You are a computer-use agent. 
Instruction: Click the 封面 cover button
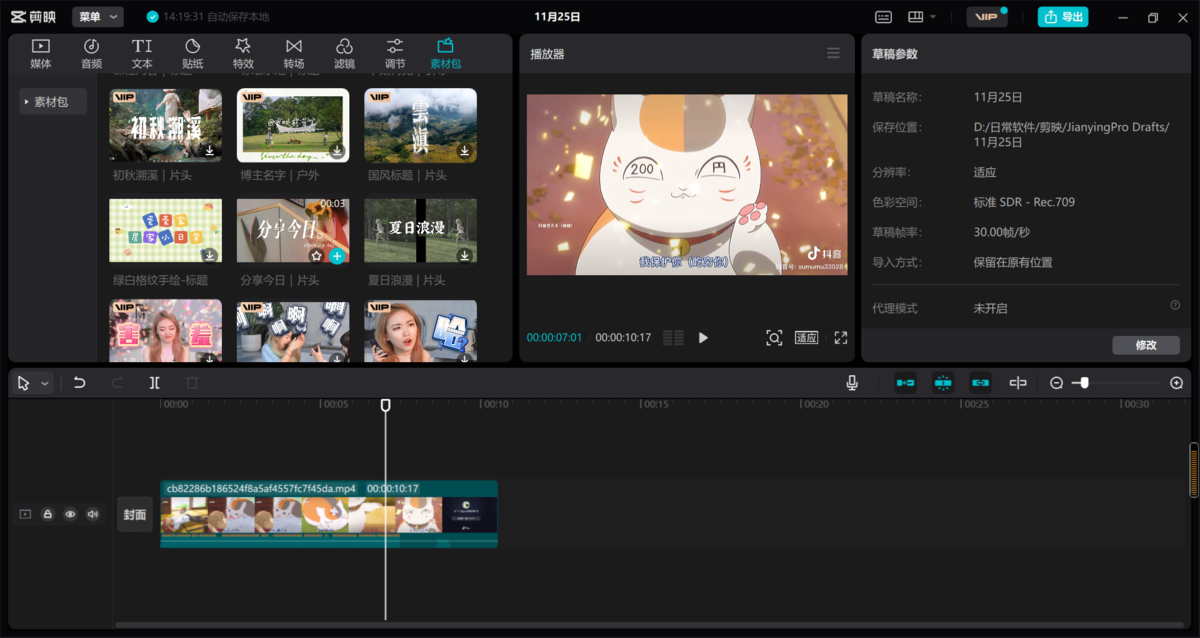point(135,514)
